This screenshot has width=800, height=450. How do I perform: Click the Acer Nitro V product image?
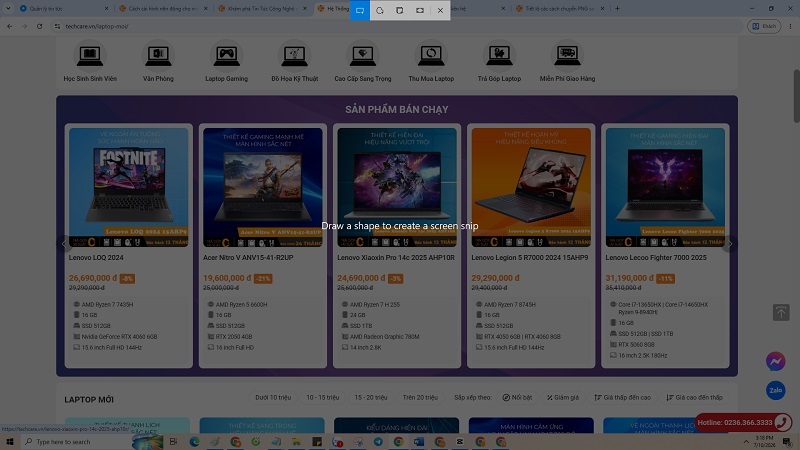[263, 187]
